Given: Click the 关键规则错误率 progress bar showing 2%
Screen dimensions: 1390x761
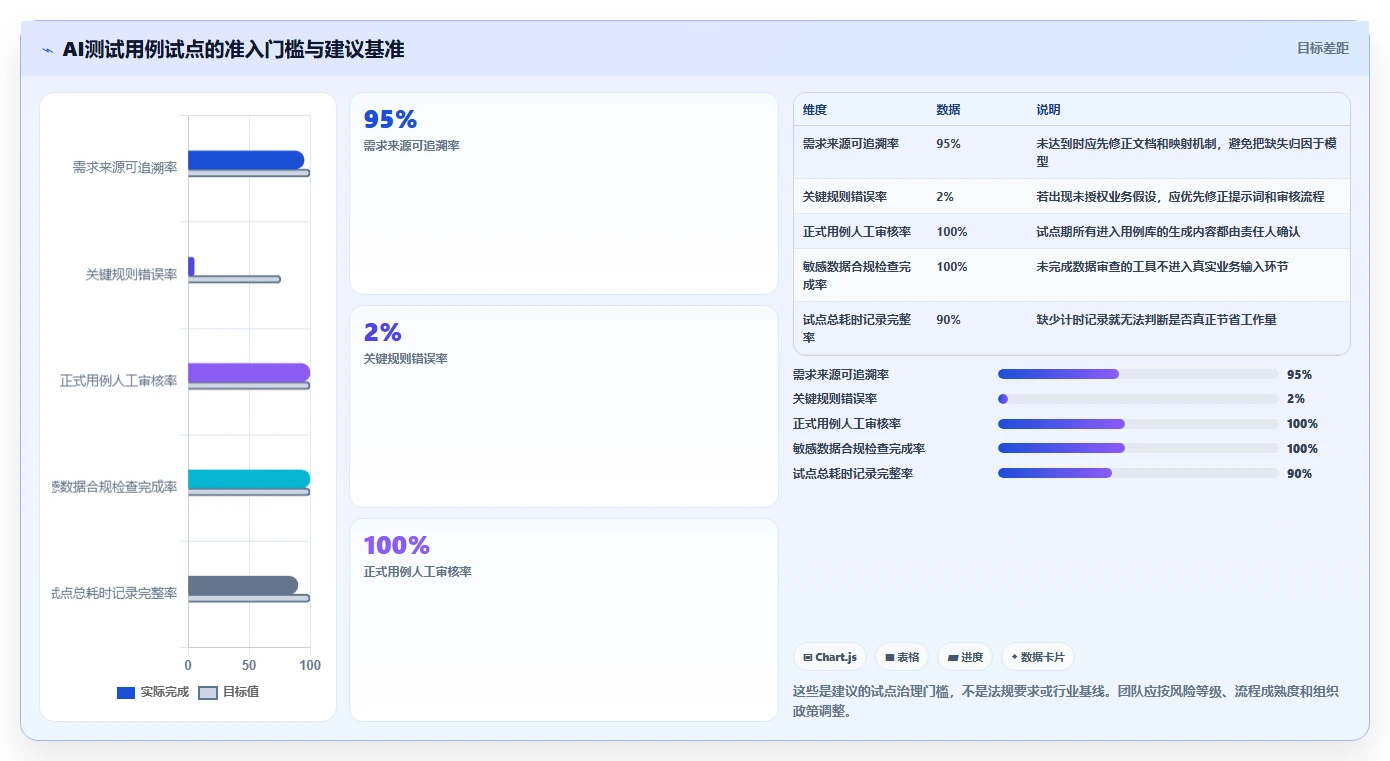Looking at the screenshot, I should [x=1138, y=399].
